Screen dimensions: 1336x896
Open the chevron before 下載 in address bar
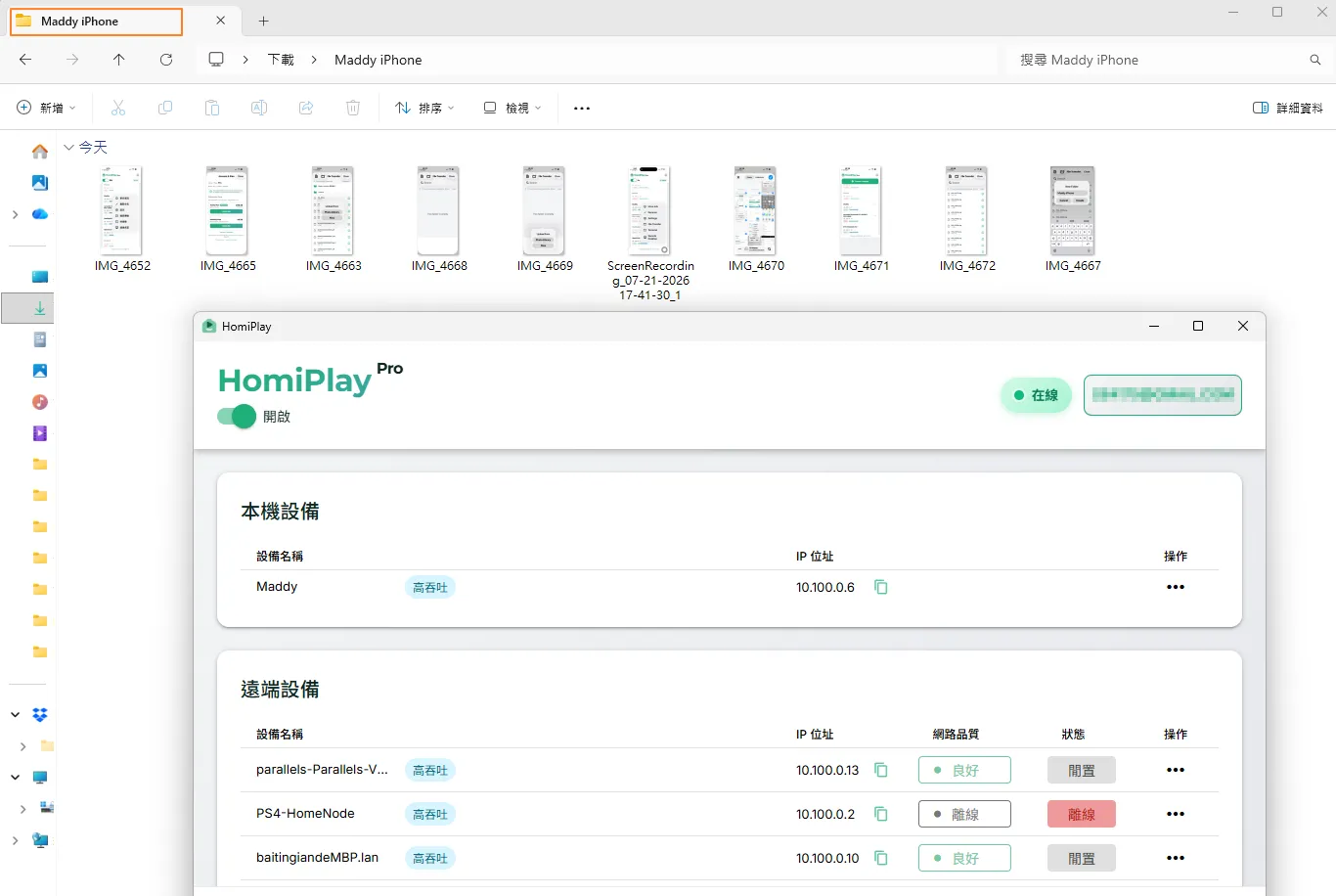pyautogui.click(x=245, y=60)
